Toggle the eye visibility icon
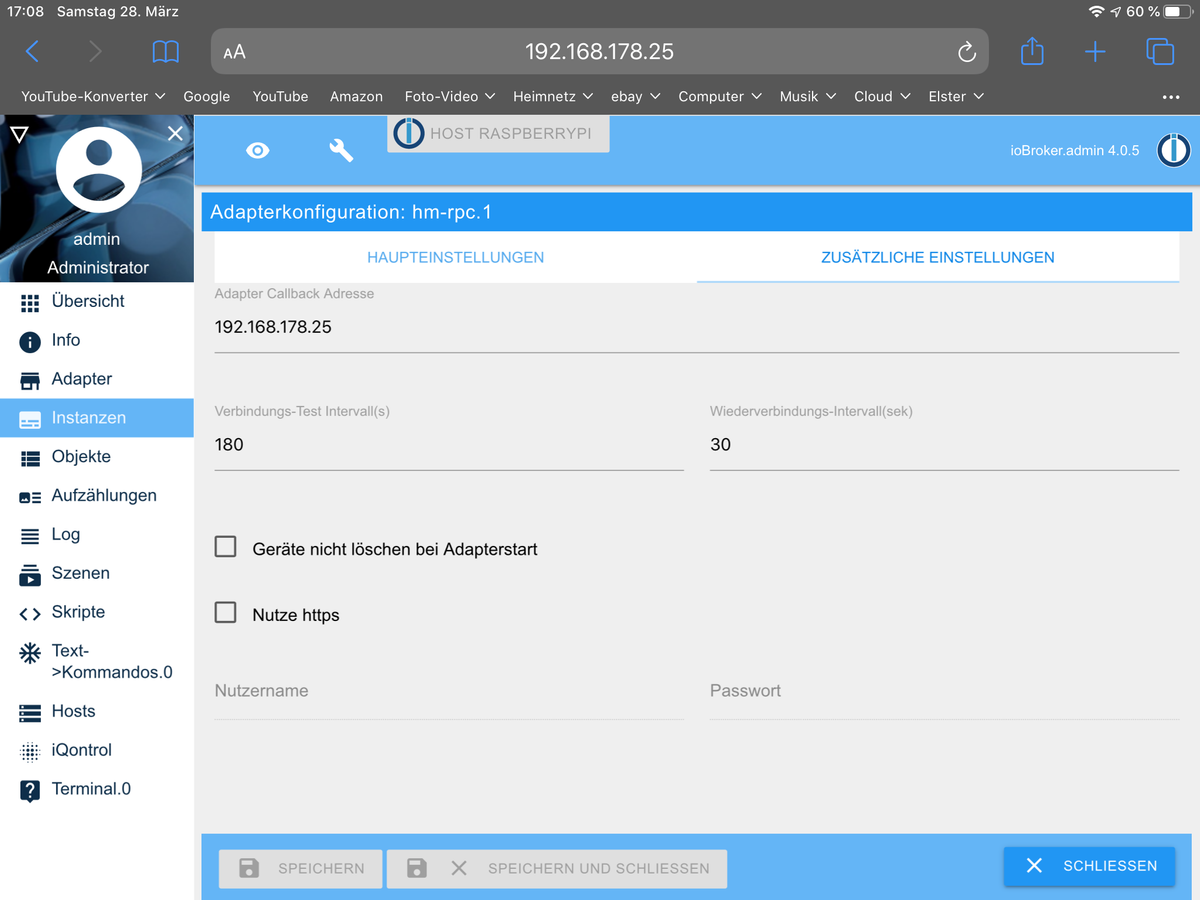Viewport: 1200px width, 900px height. pos(257,150)
